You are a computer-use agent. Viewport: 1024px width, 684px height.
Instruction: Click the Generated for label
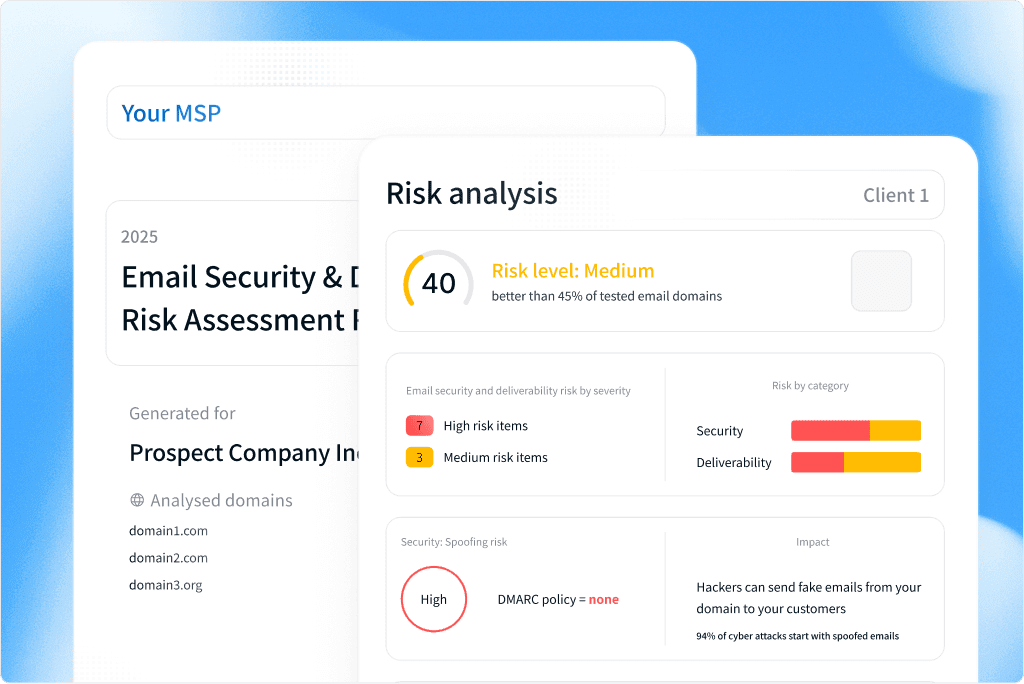click(x=182, y=413)
